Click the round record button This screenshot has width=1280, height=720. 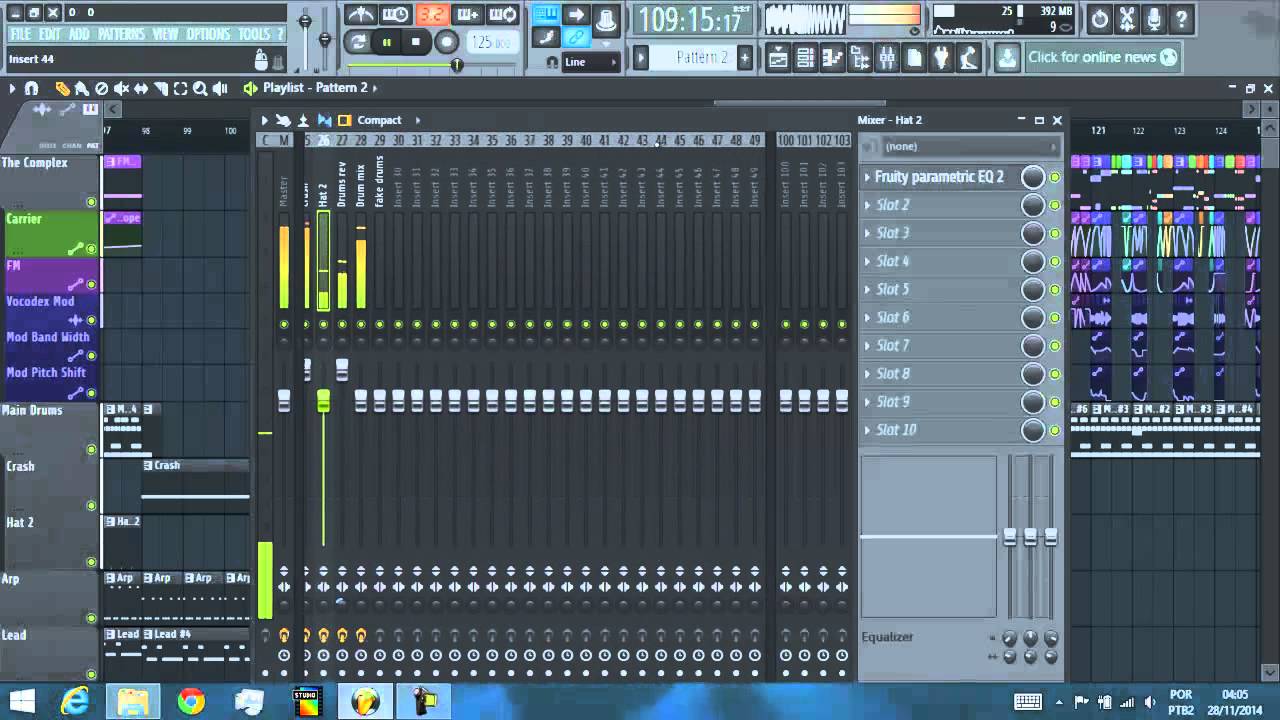click(x=447, y=42)
